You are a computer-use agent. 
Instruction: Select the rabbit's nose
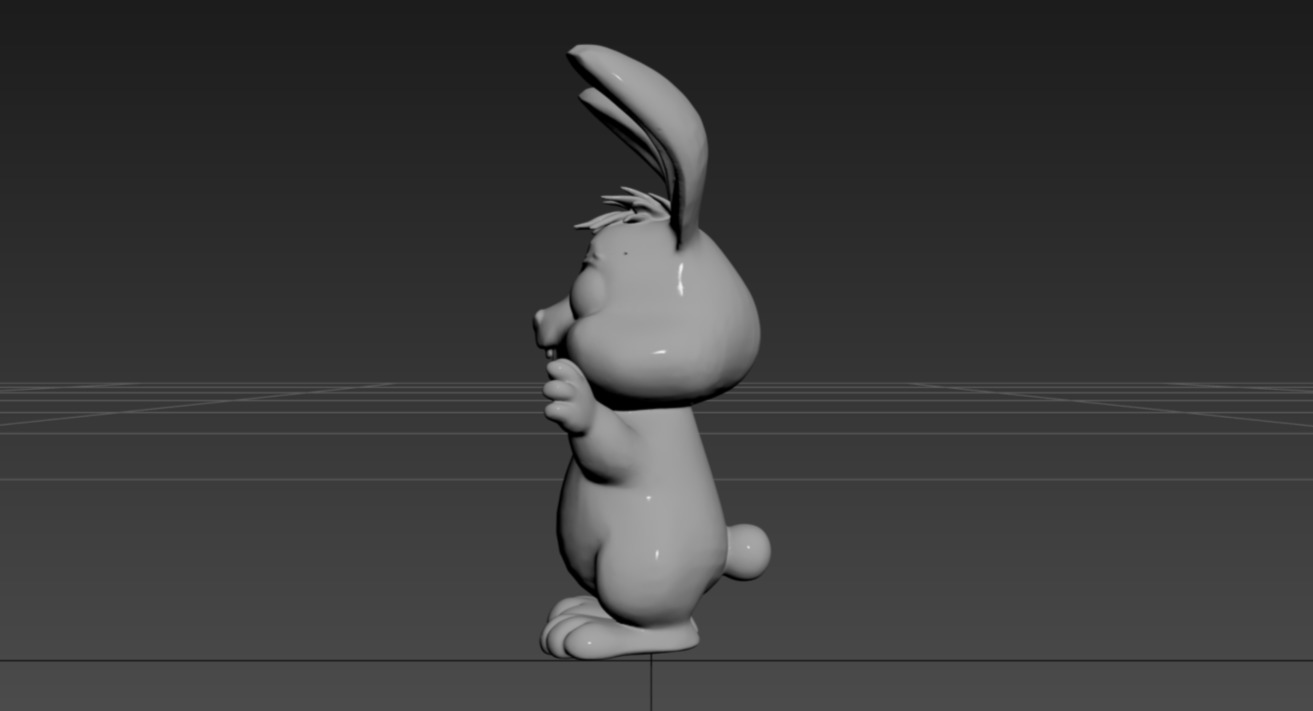544,326
